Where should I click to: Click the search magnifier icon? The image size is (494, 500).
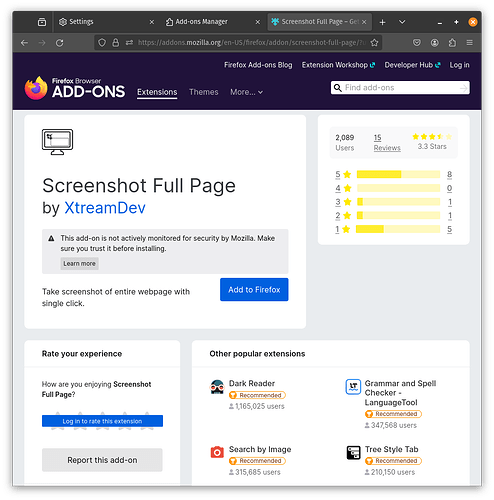[x=338, y=88]
